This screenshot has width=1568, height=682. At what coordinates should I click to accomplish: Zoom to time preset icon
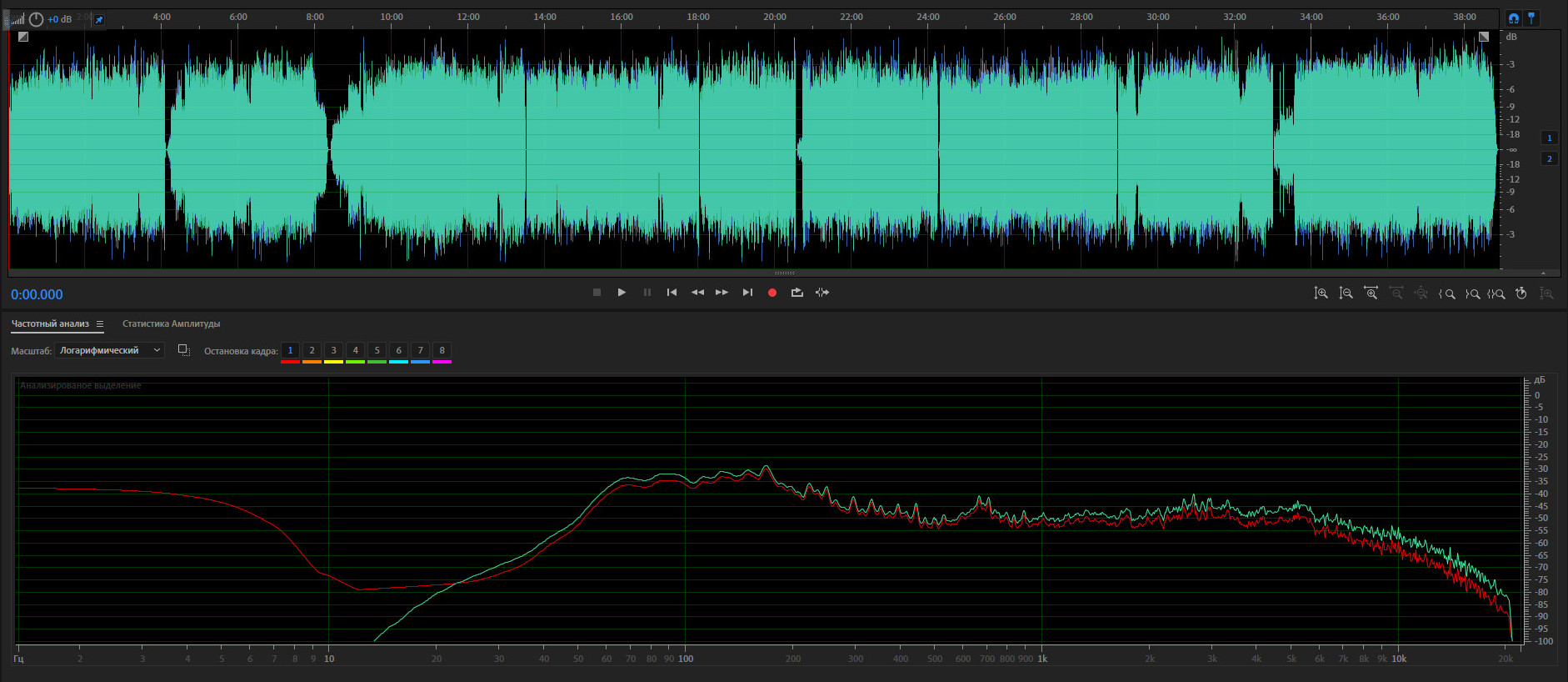tap(1521, 293)
